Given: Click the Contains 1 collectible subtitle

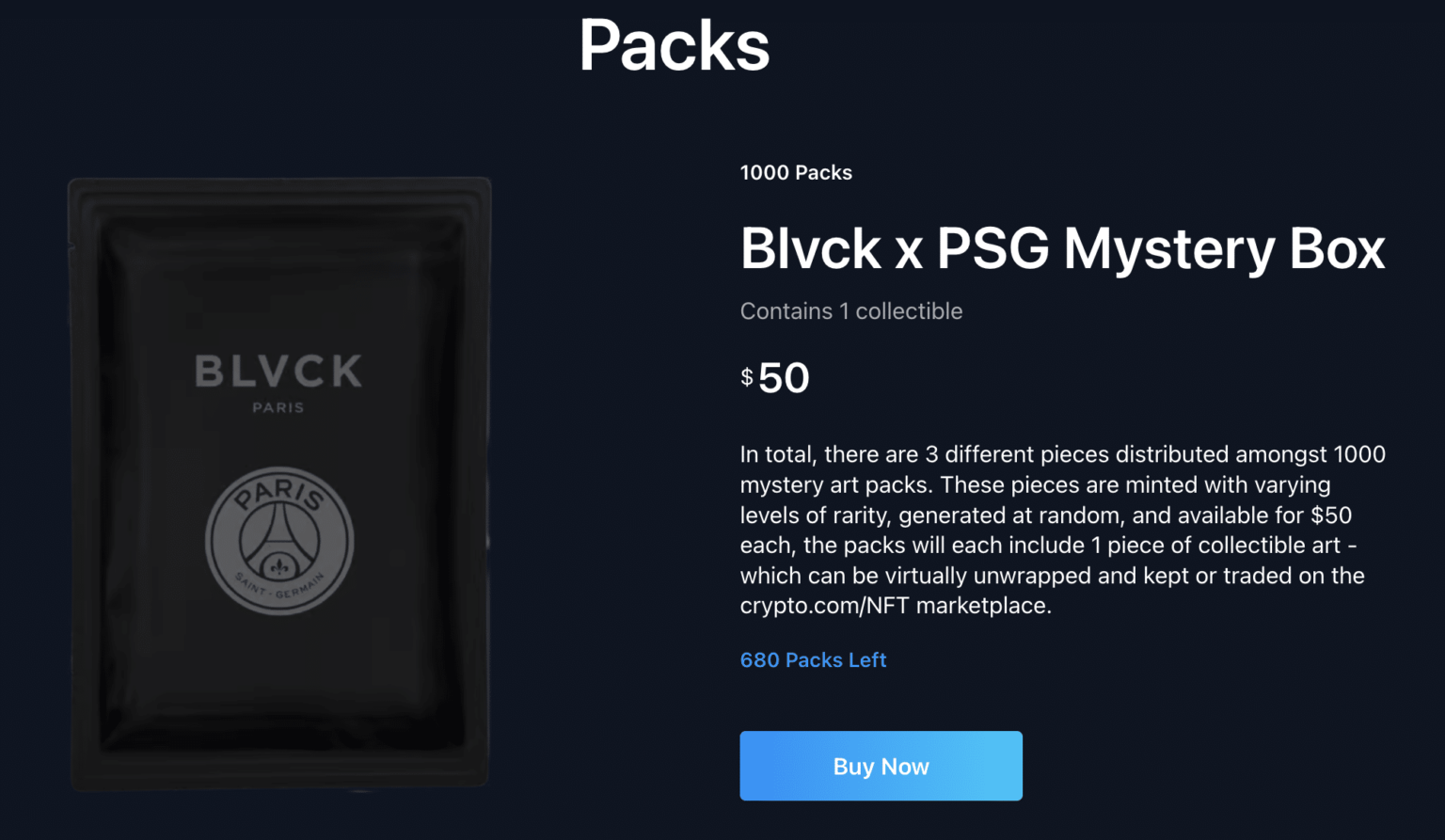Looking at the screenshot, I should (851, 311).
